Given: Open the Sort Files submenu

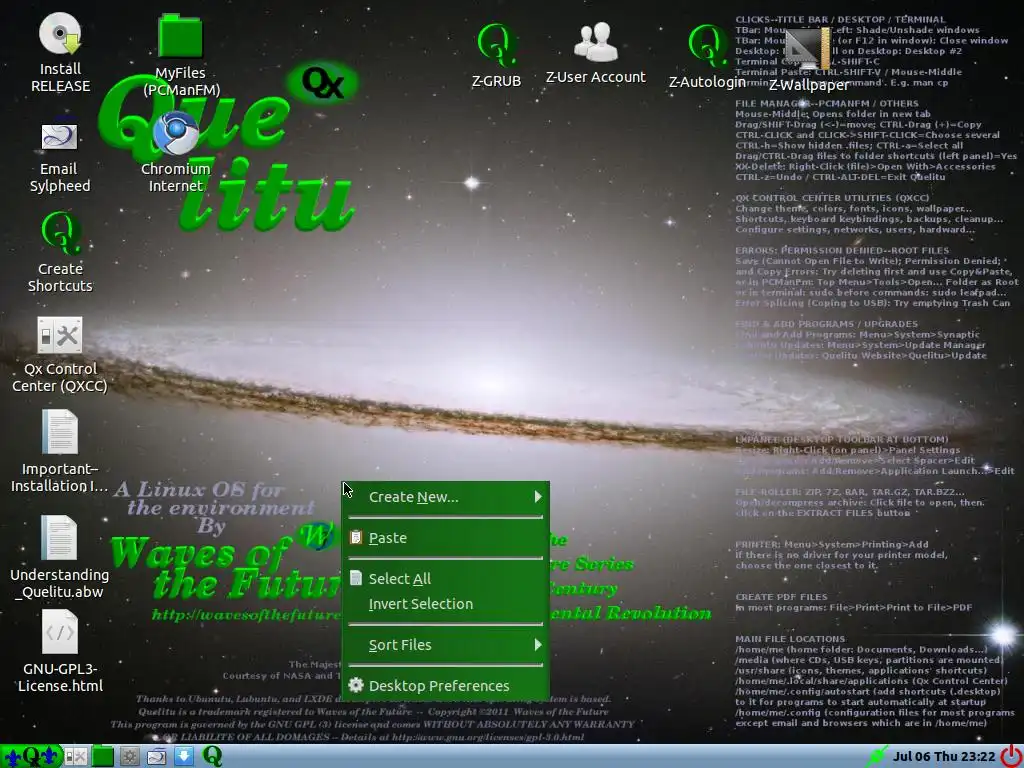Looking at the screenshot, I should pos(445,645).
